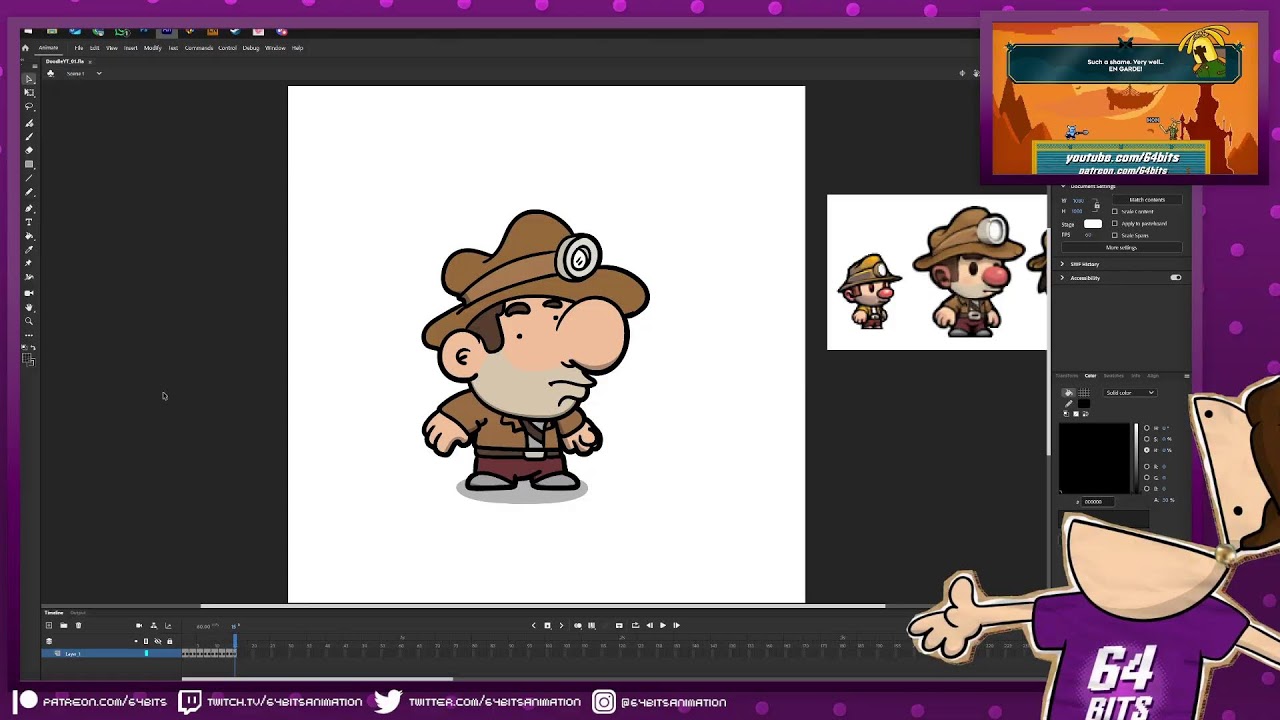Open the Scene 1 dropdown
This screenshot has width=1280, height=720.
click(x=99, y=73)
